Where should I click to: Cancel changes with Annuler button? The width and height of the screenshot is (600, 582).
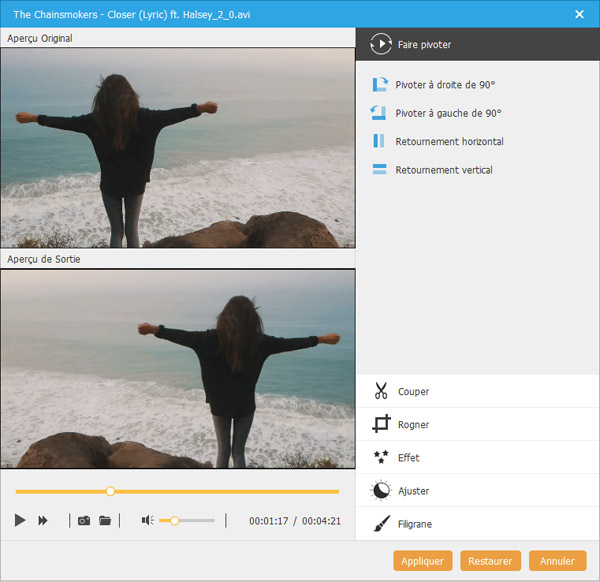(x=558, y=561)
